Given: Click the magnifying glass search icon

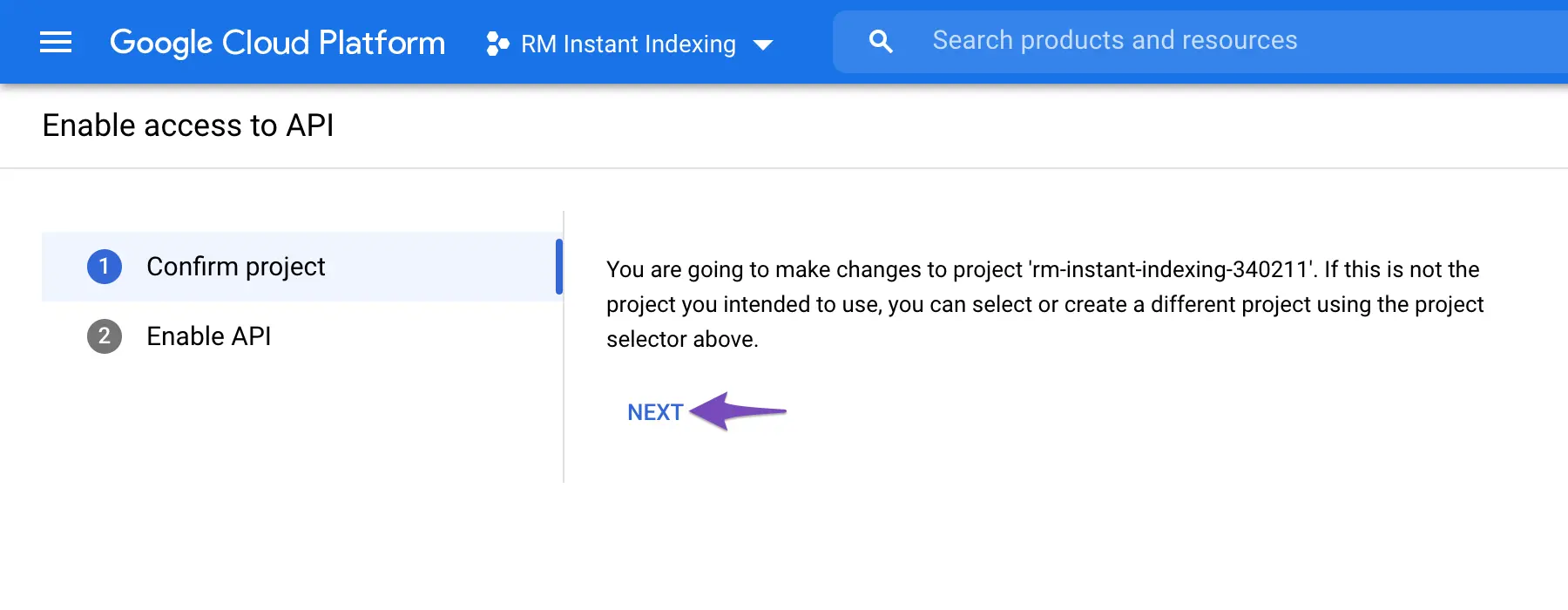Looking at the screenshot, I should 881,41.
